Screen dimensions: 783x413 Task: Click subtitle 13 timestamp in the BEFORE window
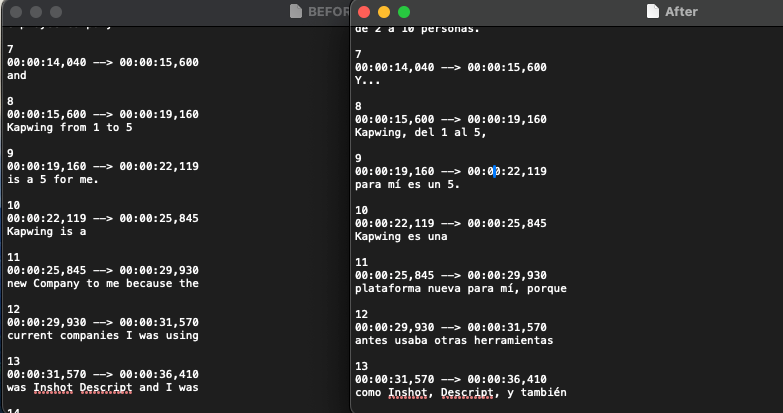[103, 374]
